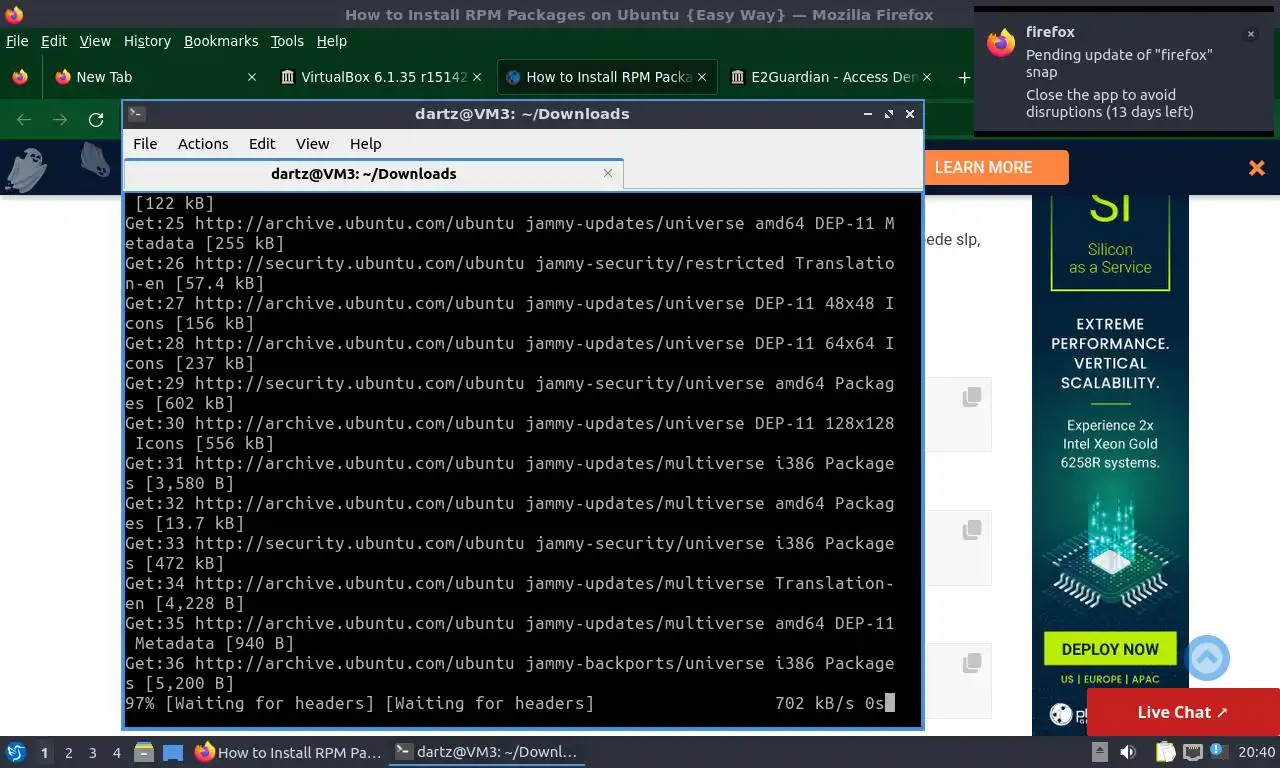The image size is (1280, 768).
Task: Click the terminal icon in title bar
Action: click(137, 114)
